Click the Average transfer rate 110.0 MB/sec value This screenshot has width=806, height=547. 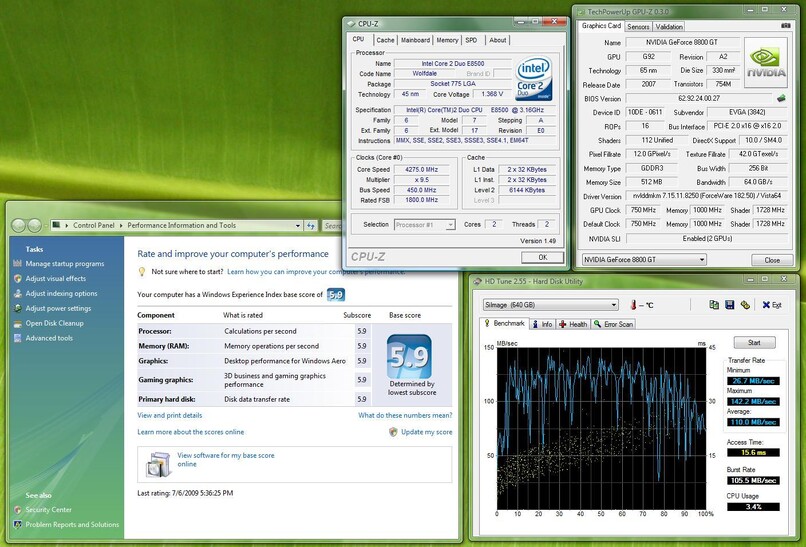click(x=753, y=422)
